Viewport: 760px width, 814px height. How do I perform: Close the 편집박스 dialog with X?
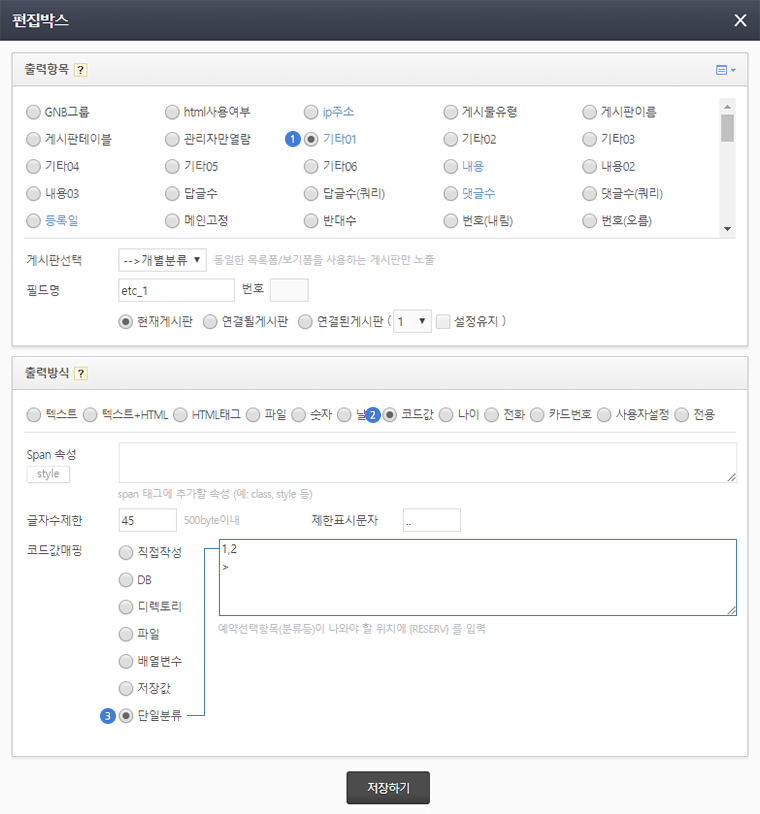coord(739,20)
